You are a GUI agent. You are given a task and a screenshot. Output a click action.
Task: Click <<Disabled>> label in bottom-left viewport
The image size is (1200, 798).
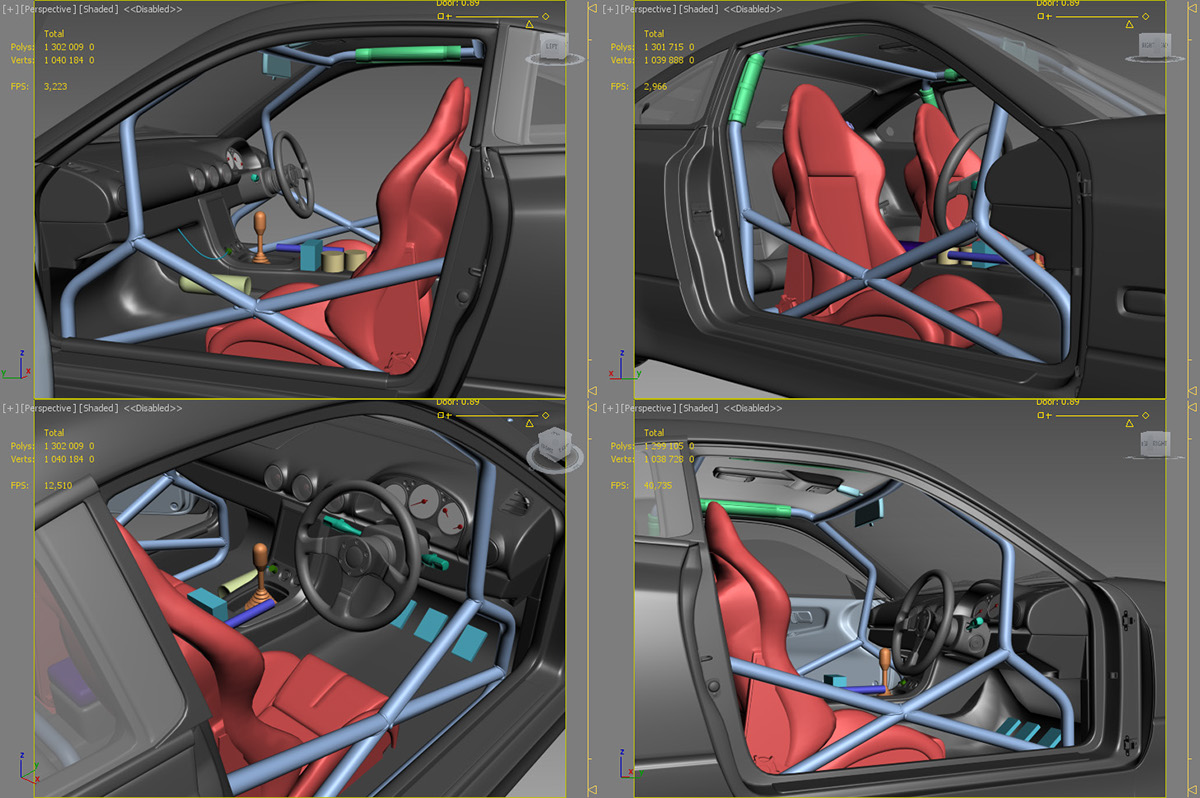pyautogui.click(x=153, y=408)
